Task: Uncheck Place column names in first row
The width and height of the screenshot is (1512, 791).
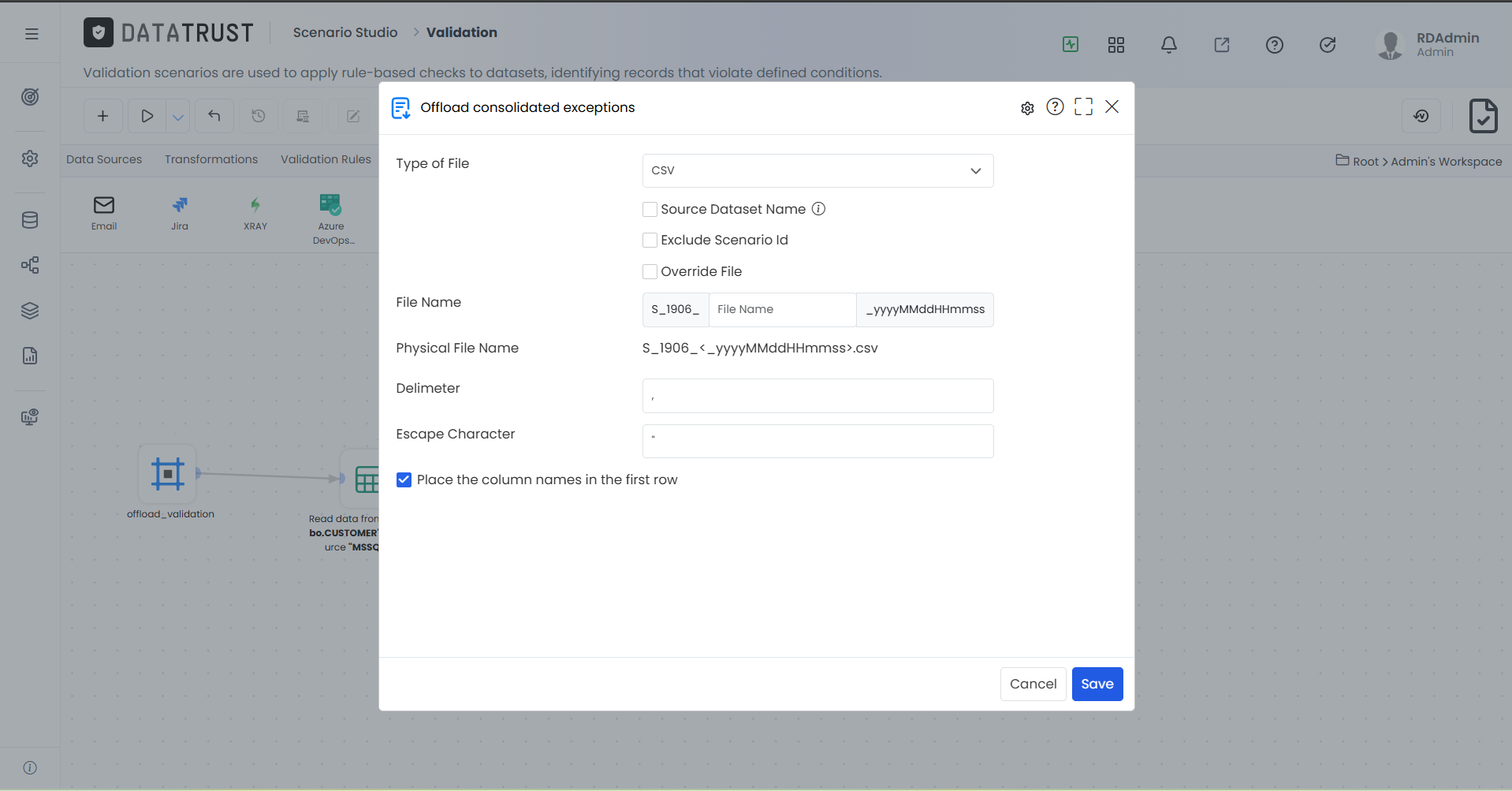Action: pos(404,479)
